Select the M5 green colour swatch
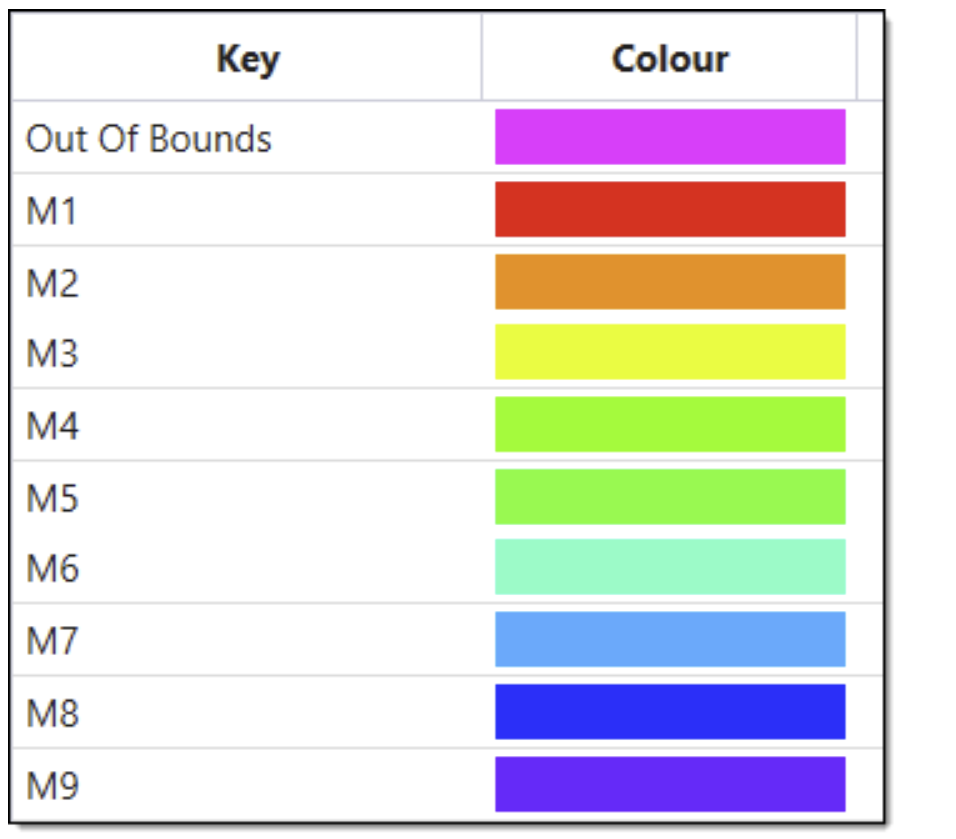 click(670, 497)
